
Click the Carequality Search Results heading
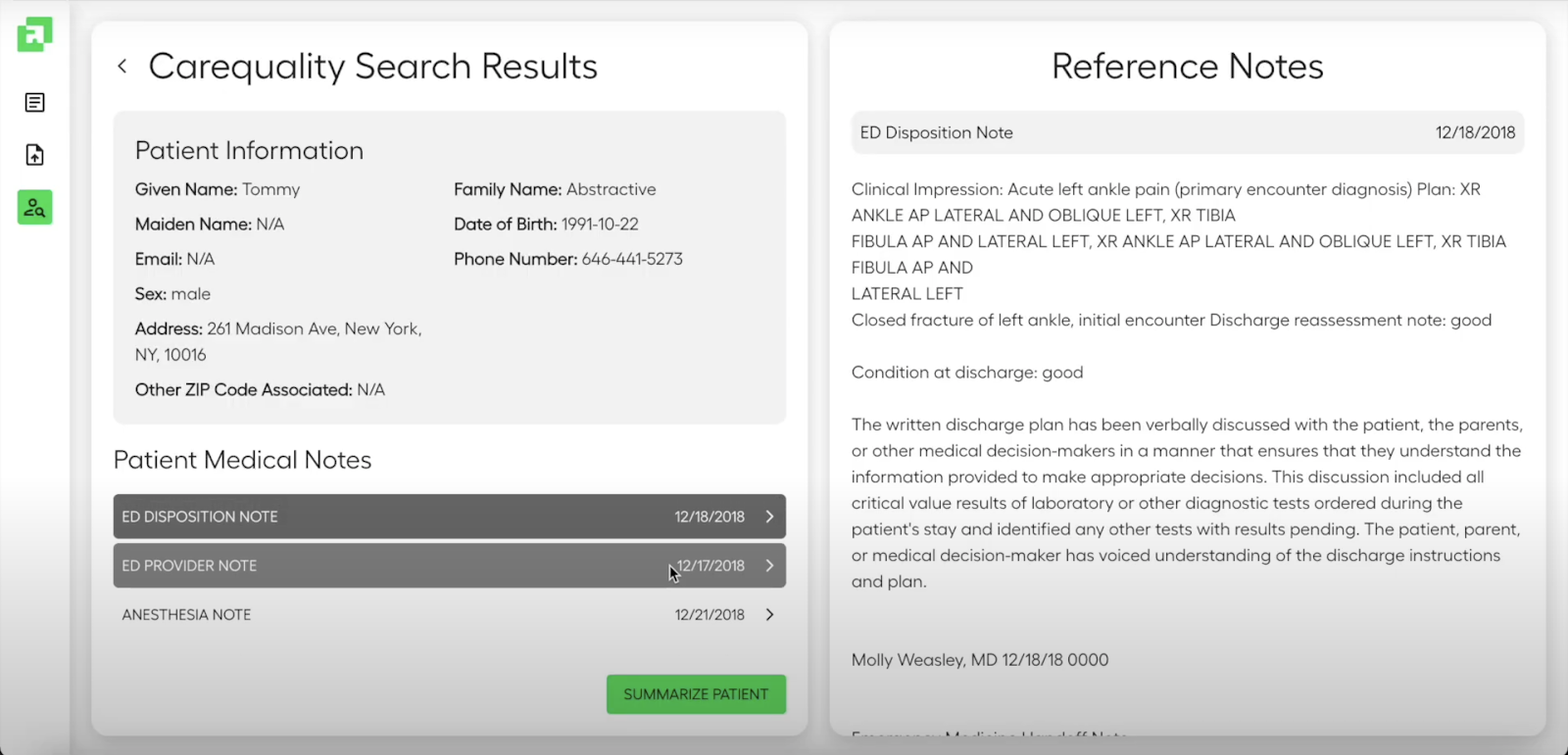tap(373, 66)
